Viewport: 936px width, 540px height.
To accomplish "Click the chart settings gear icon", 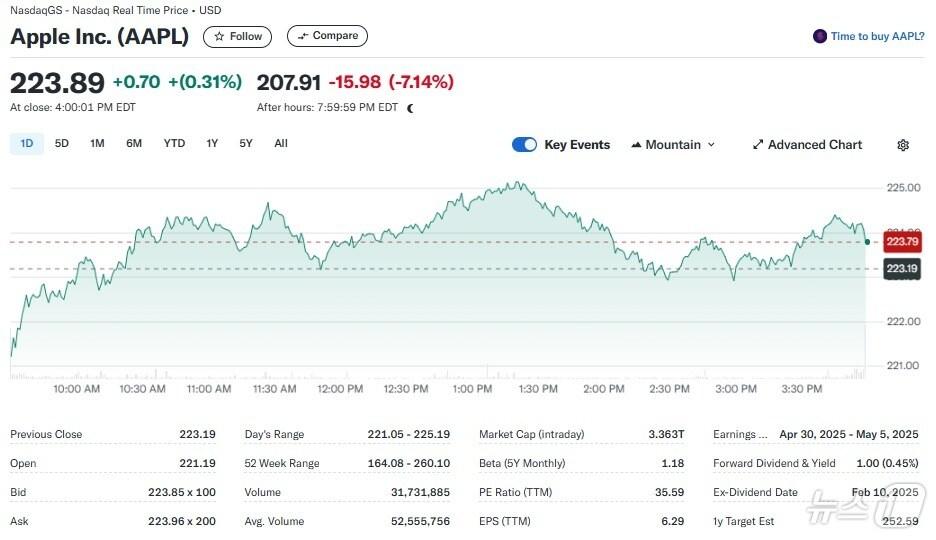I will [903, 145].
